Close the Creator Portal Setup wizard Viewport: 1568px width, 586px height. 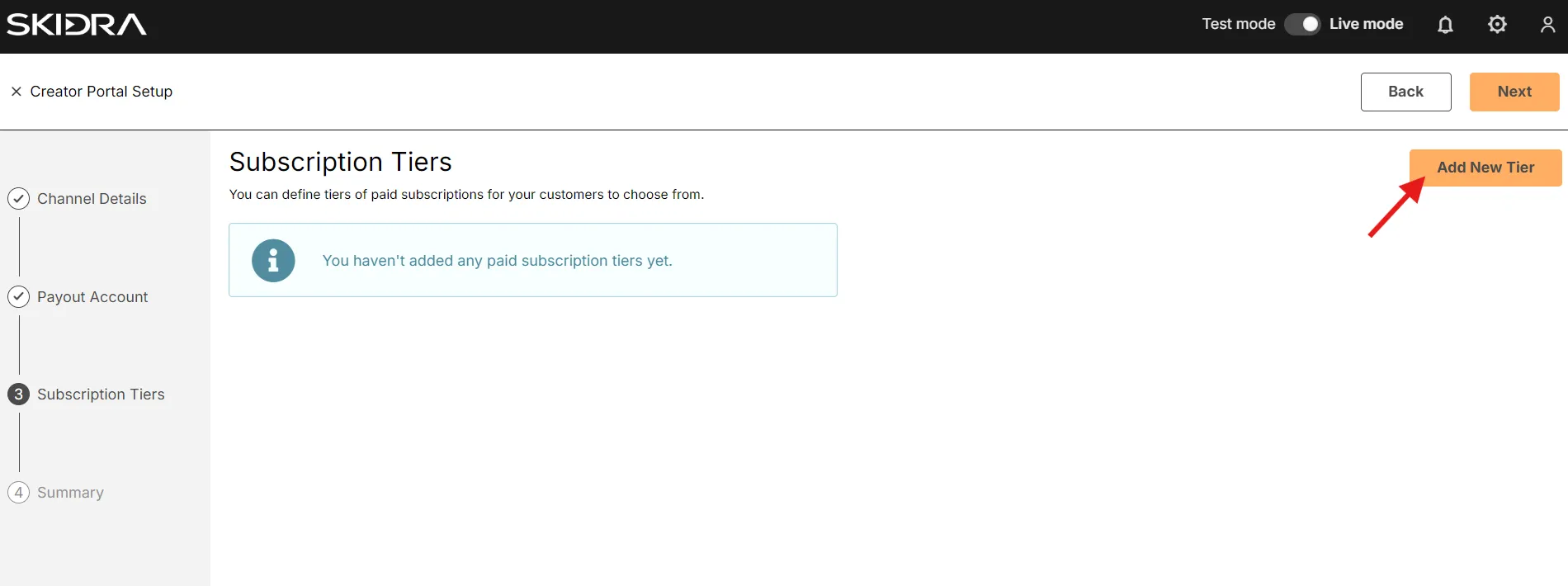16,92
